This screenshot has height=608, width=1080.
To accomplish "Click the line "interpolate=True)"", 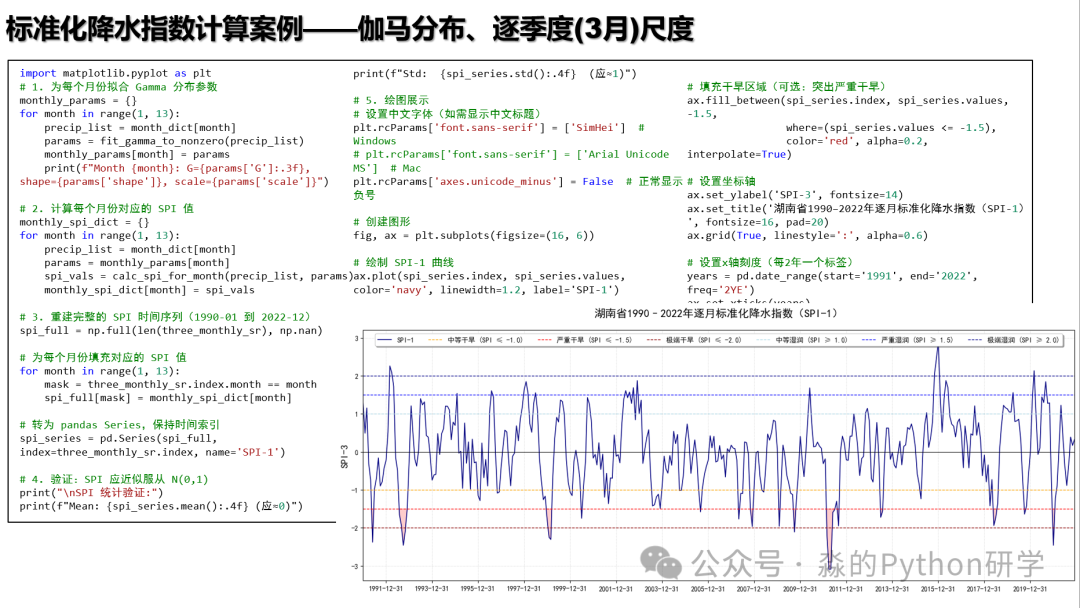I will [739, 154].
